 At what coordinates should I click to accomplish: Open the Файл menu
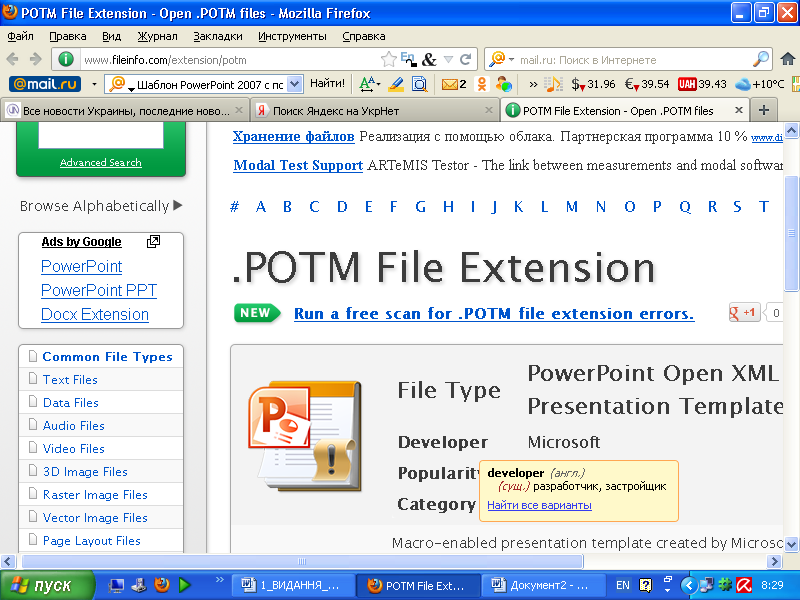click(20, 36)
